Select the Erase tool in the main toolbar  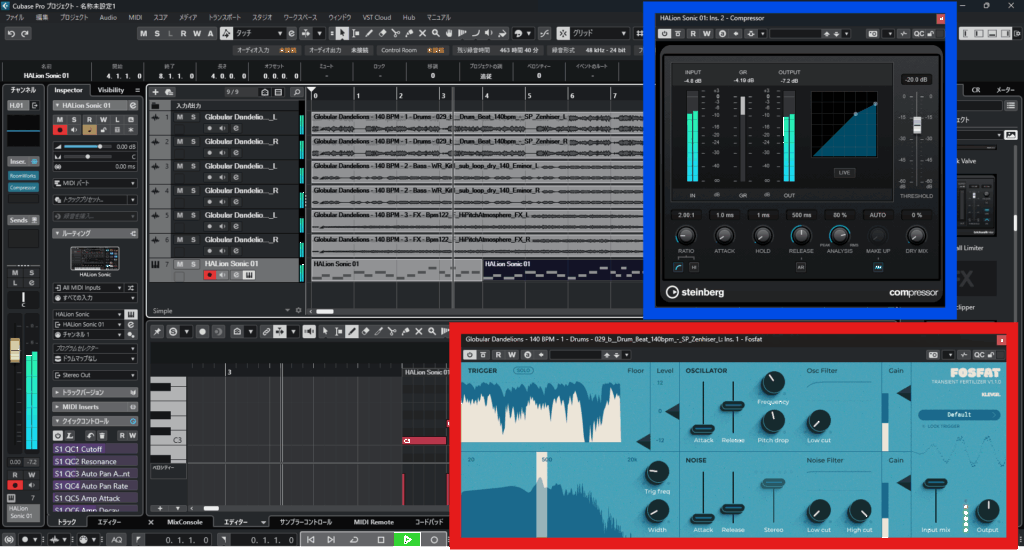[x=383, y=33]
